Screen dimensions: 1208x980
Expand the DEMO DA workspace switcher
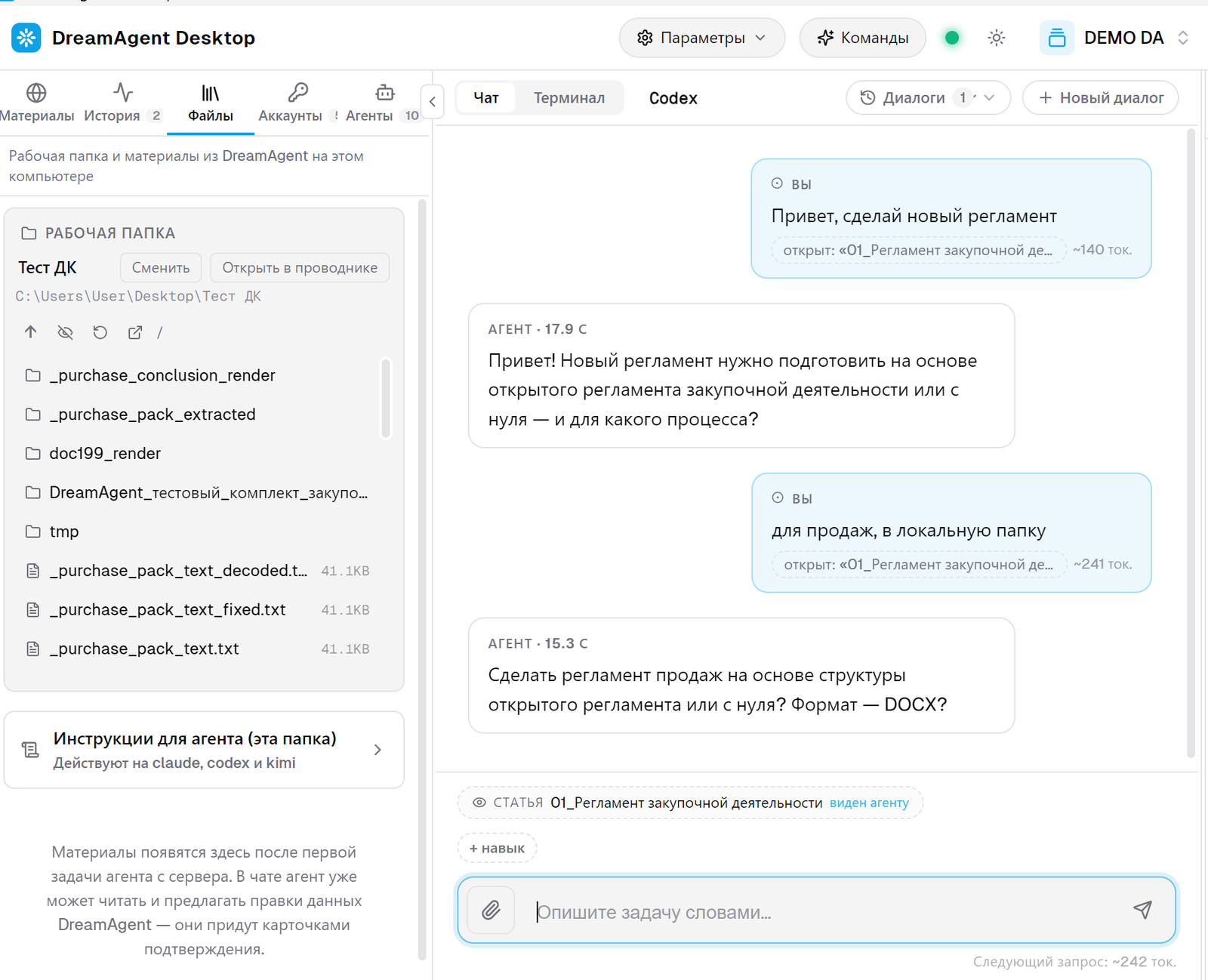click(x=1183, y=38)
